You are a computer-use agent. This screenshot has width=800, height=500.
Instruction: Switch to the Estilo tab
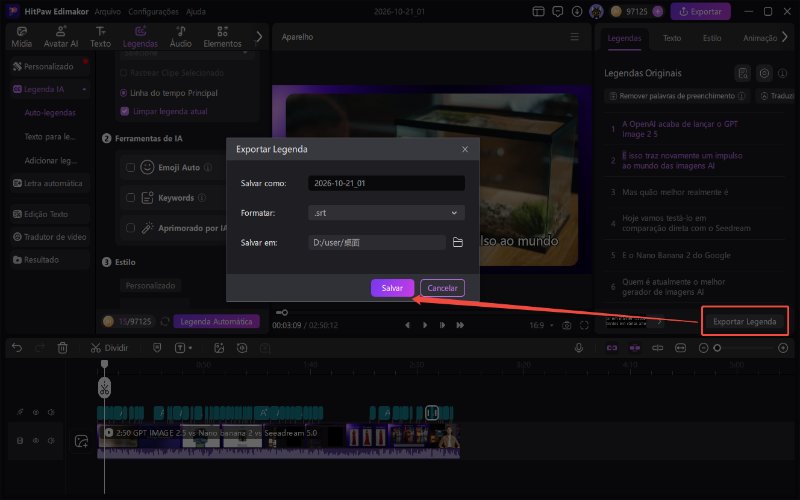click(x=712, y=38)
